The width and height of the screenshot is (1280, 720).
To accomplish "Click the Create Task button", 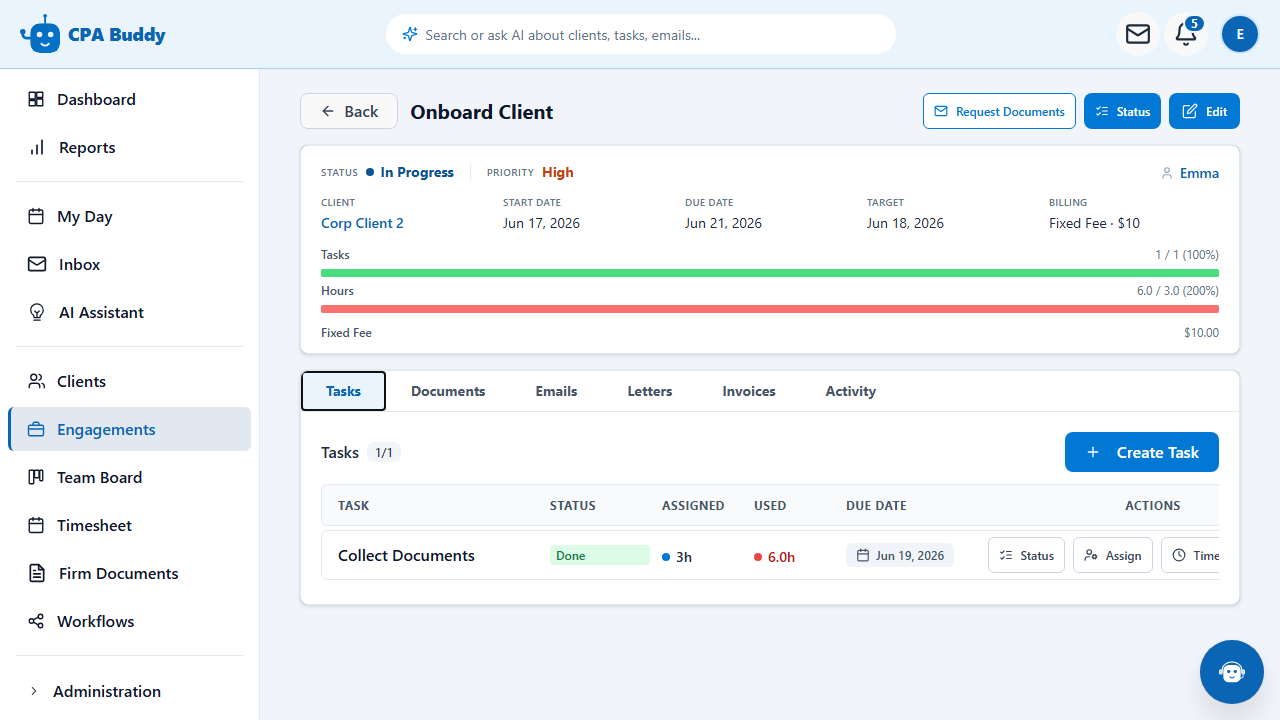I will coord(1142,452).
